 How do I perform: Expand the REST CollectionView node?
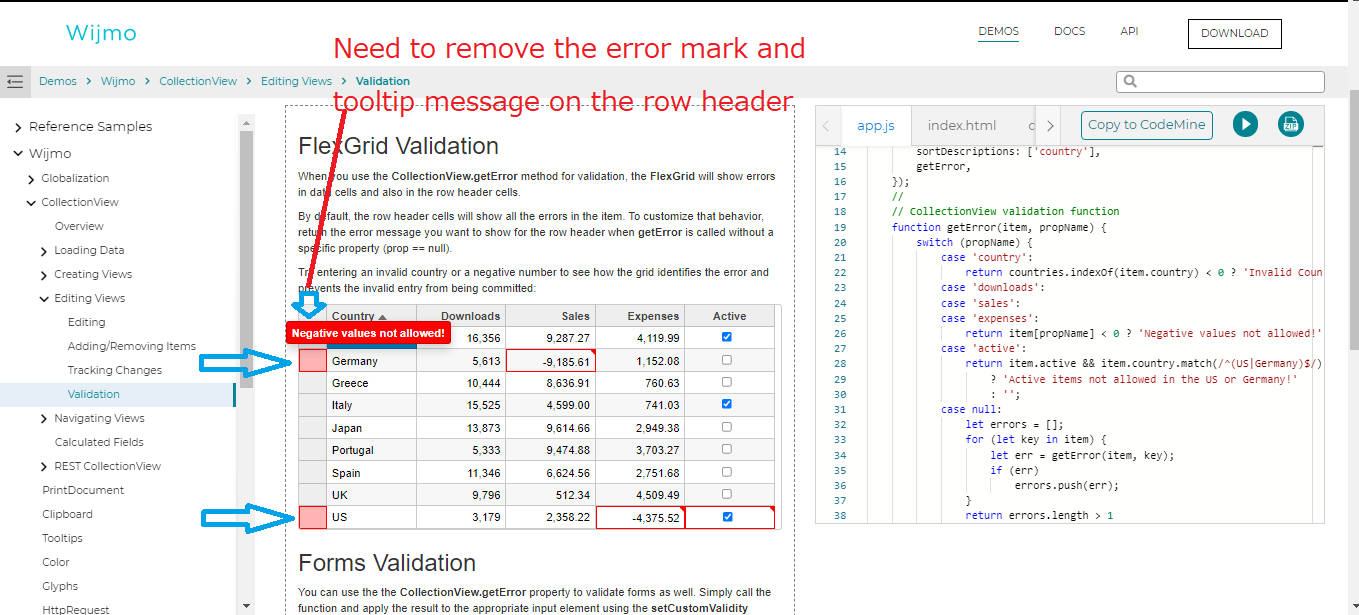pyautogui.click(x=44, y=467)
